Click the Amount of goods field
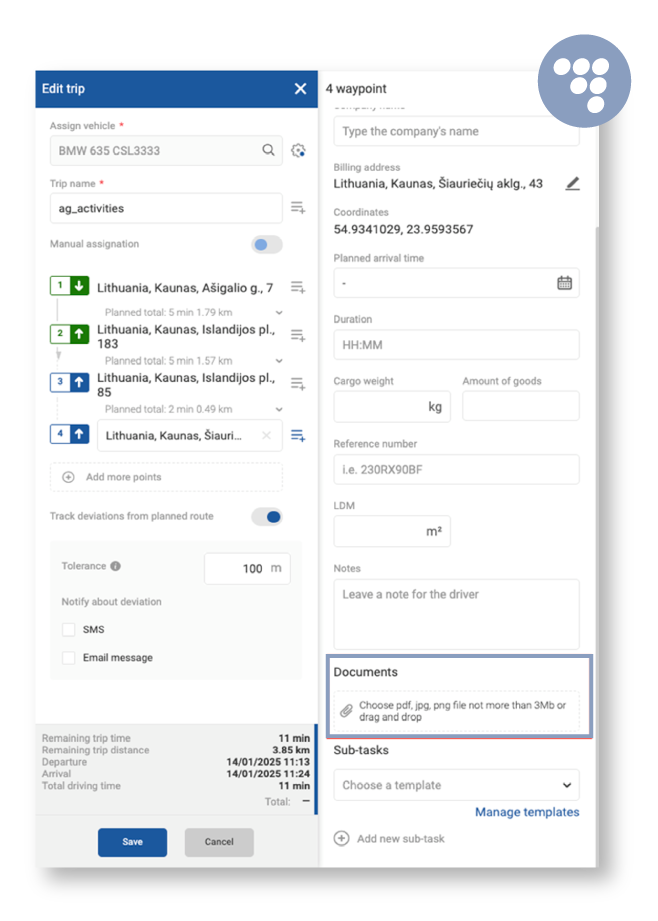 tap(521, 406)
